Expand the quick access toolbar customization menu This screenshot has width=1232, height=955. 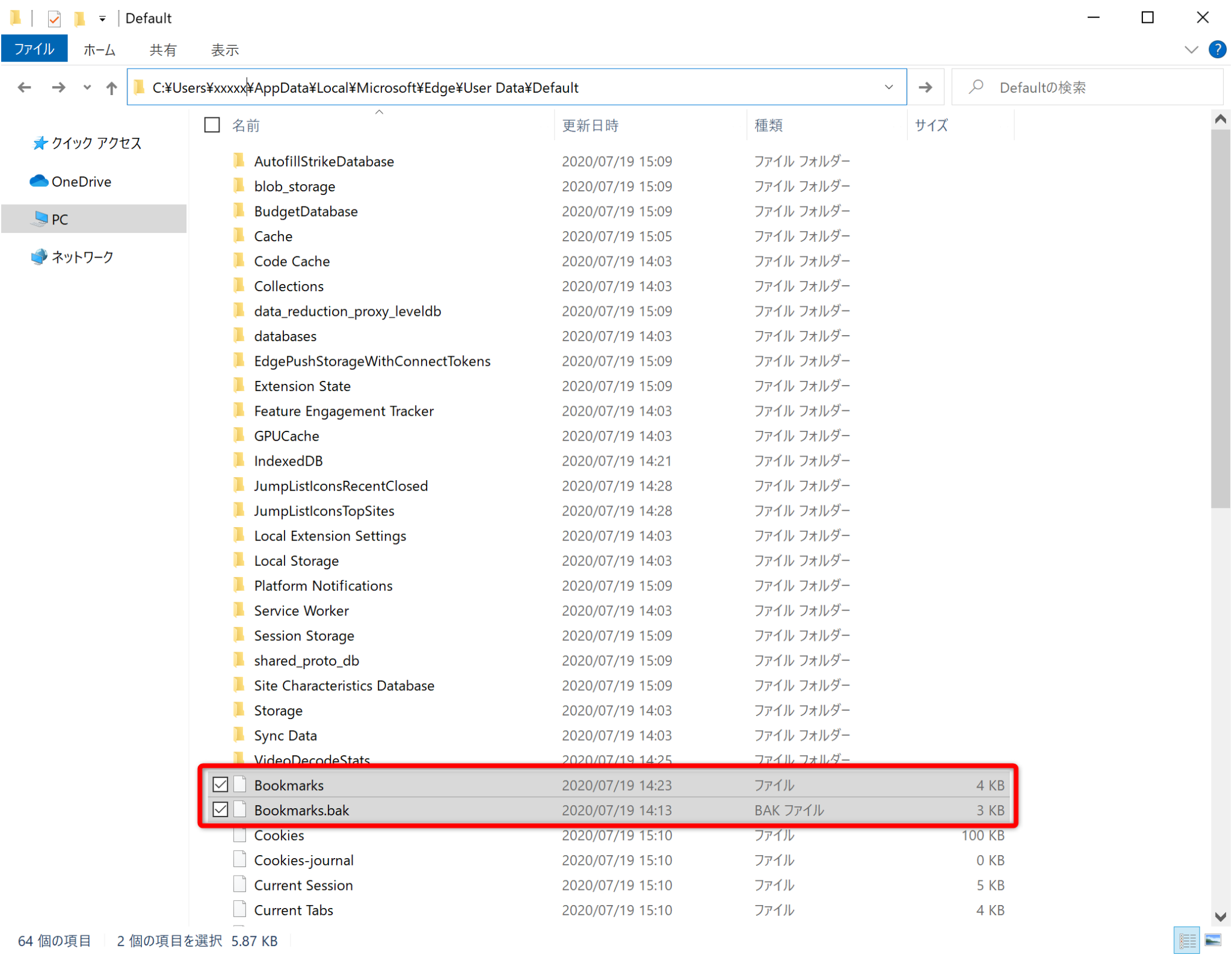102,18
